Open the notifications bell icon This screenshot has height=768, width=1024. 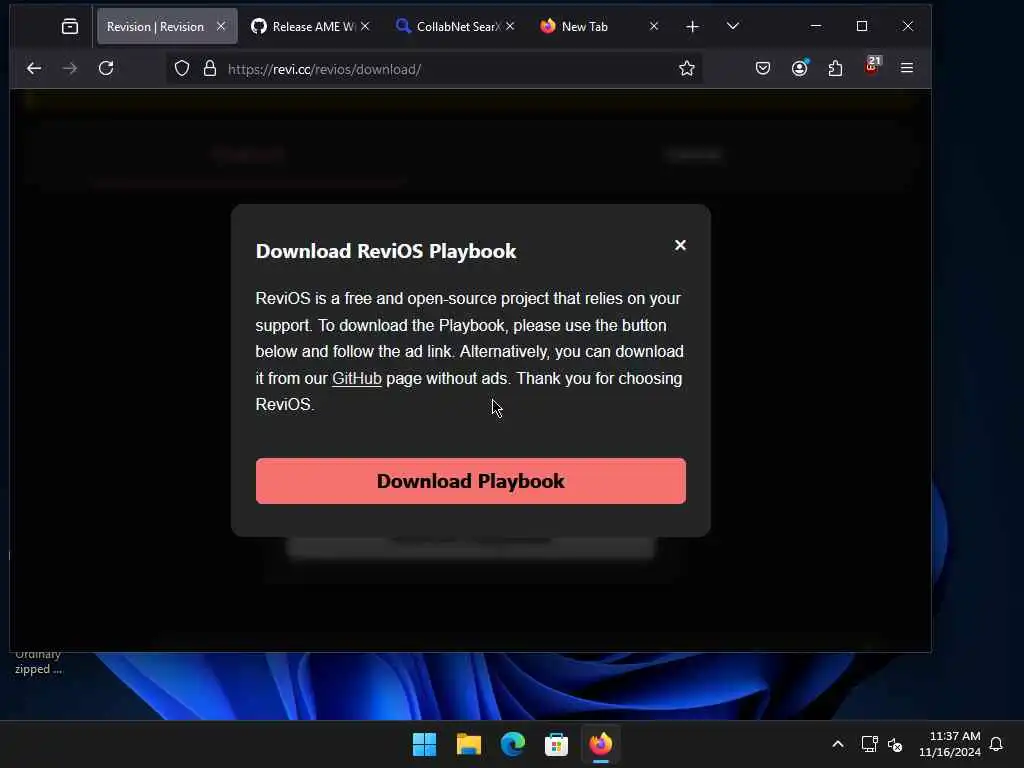[x=996, y=744]
